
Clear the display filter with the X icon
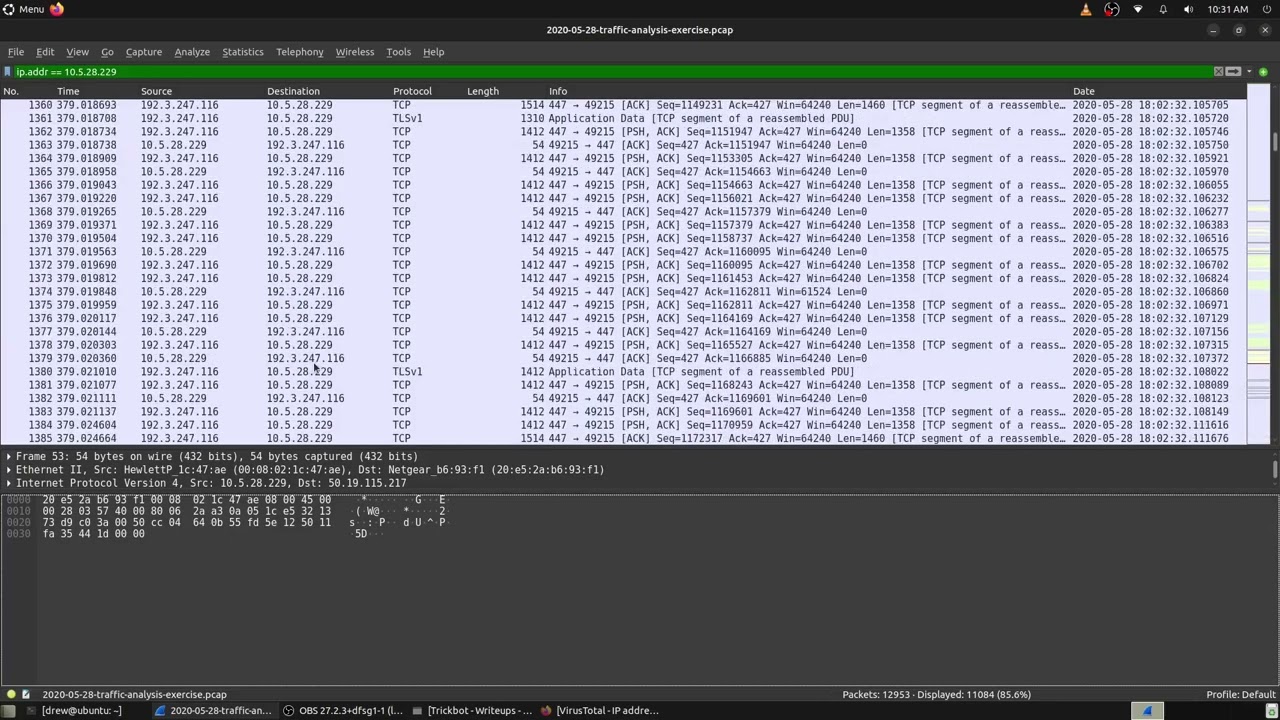[x=1218, y=72]
